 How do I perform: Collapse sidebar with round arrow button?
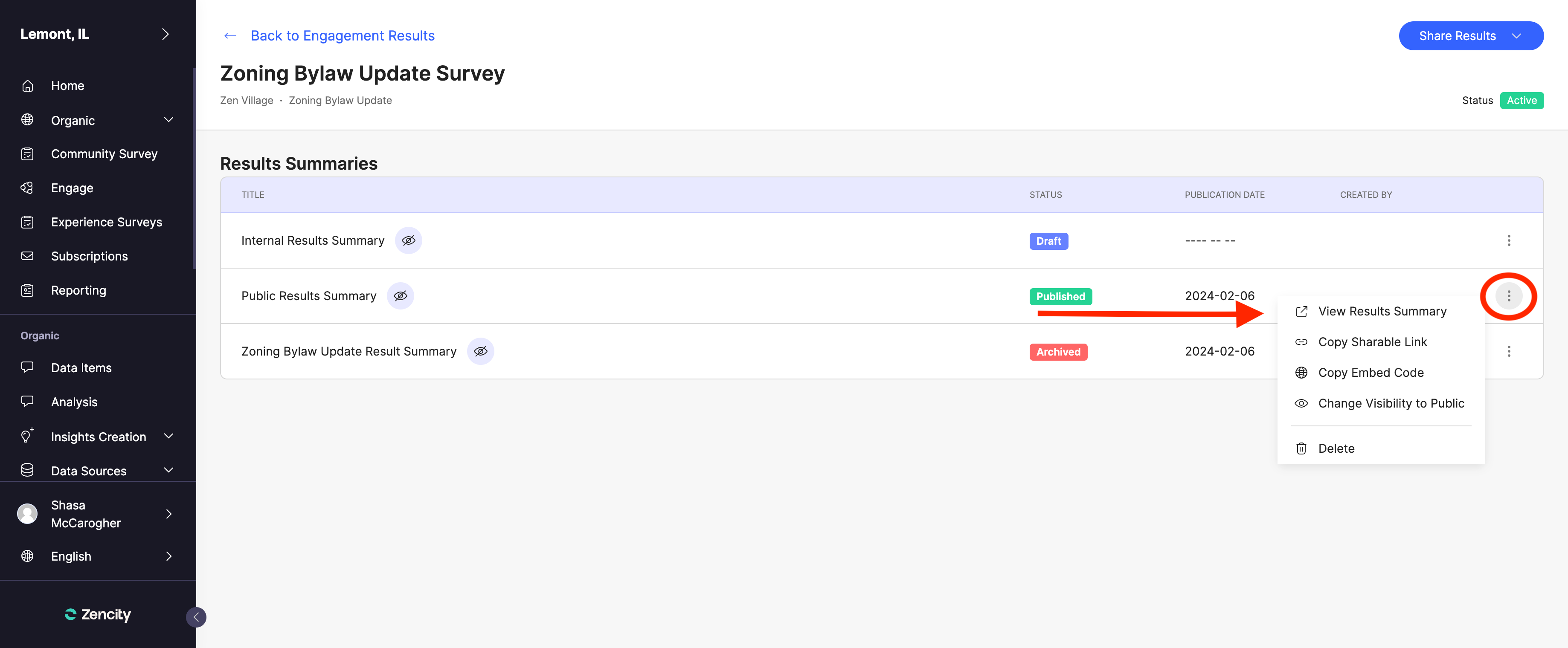[196, 617]
